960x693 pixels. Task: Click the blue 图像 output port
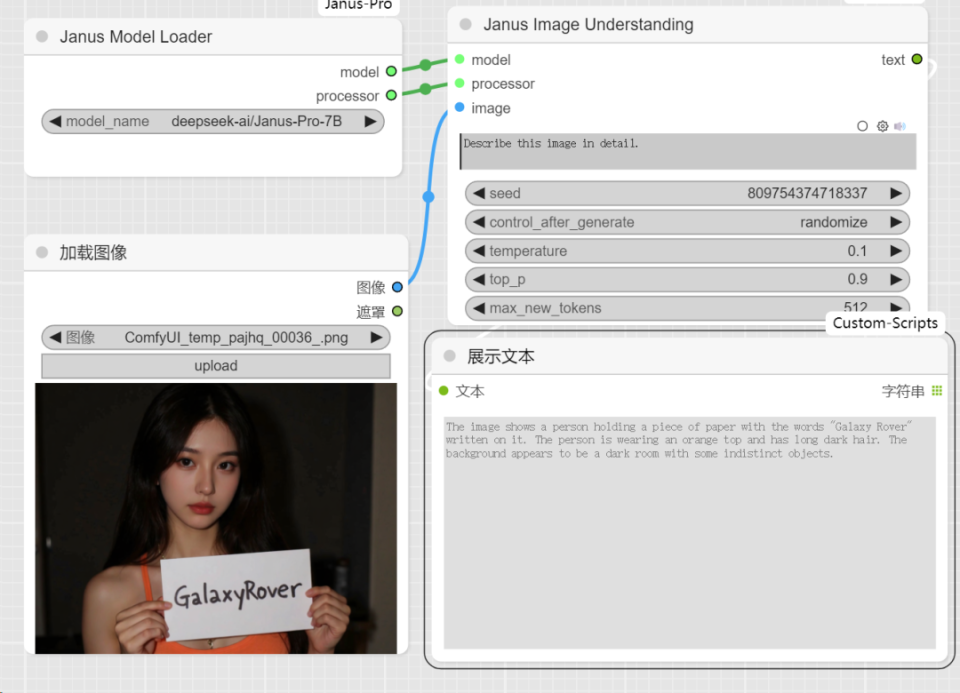click(397, 287)
